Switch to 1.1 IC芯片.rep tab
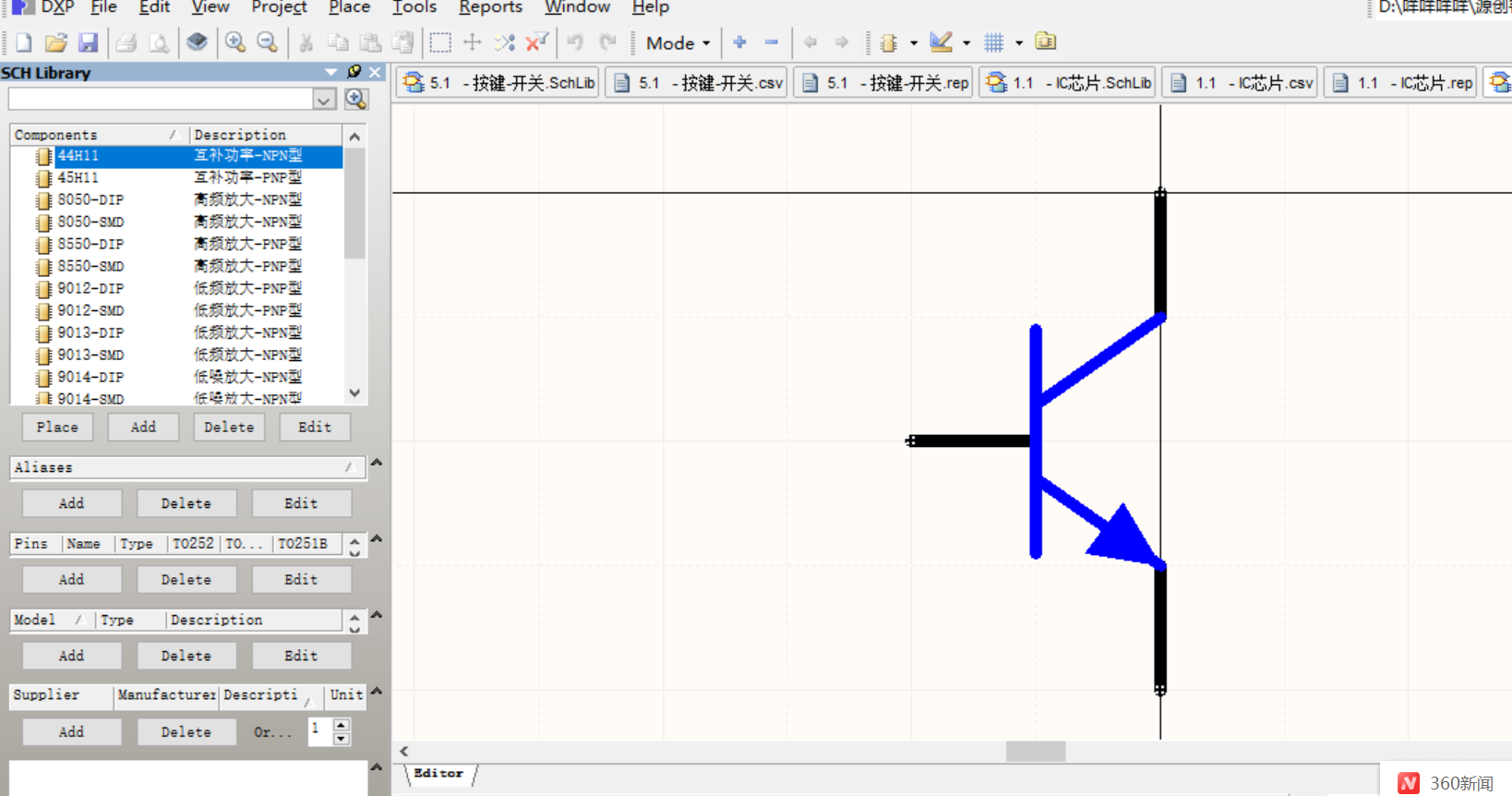1512x796 pixels. pos(1400,82)
